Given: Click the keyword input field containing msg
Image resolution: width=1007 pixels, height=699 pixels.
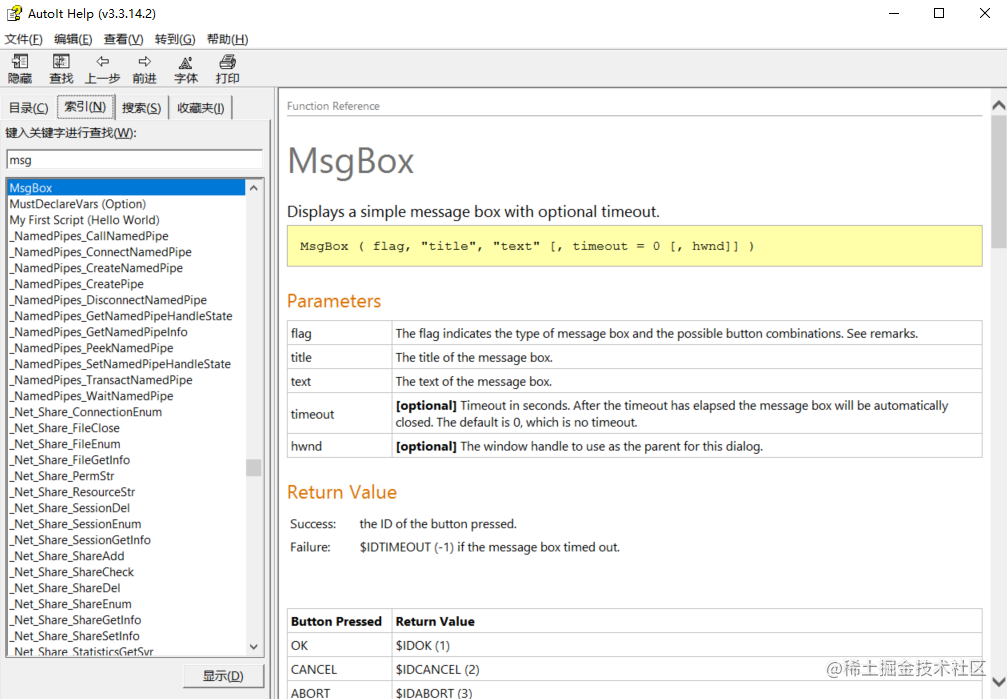Looking at the screenshot, I should pos(135,160).
